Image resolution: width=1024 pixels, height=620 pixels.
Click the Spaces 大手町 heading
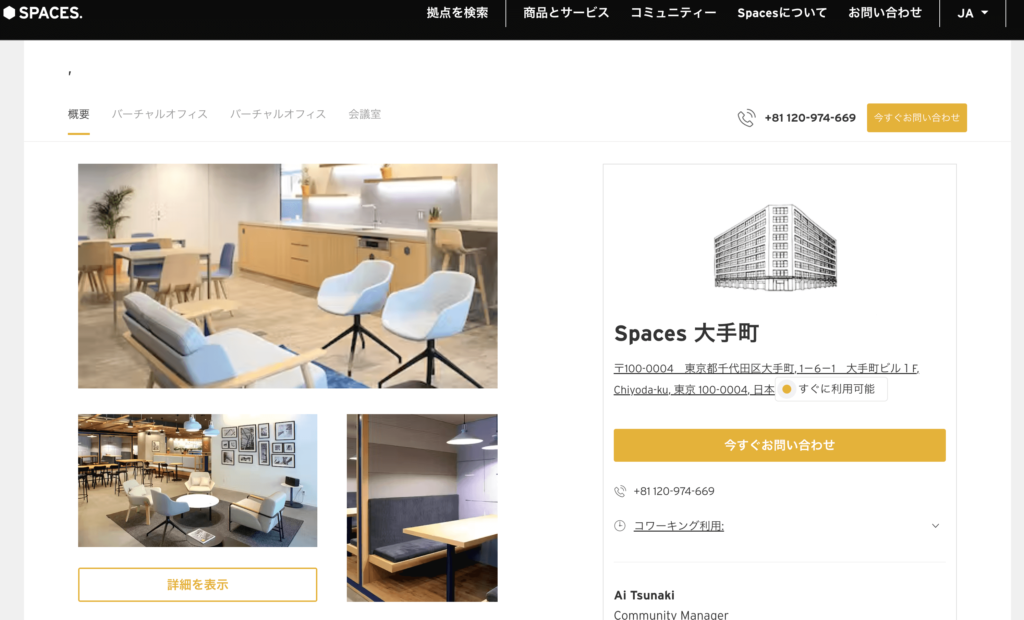point(686,333)
